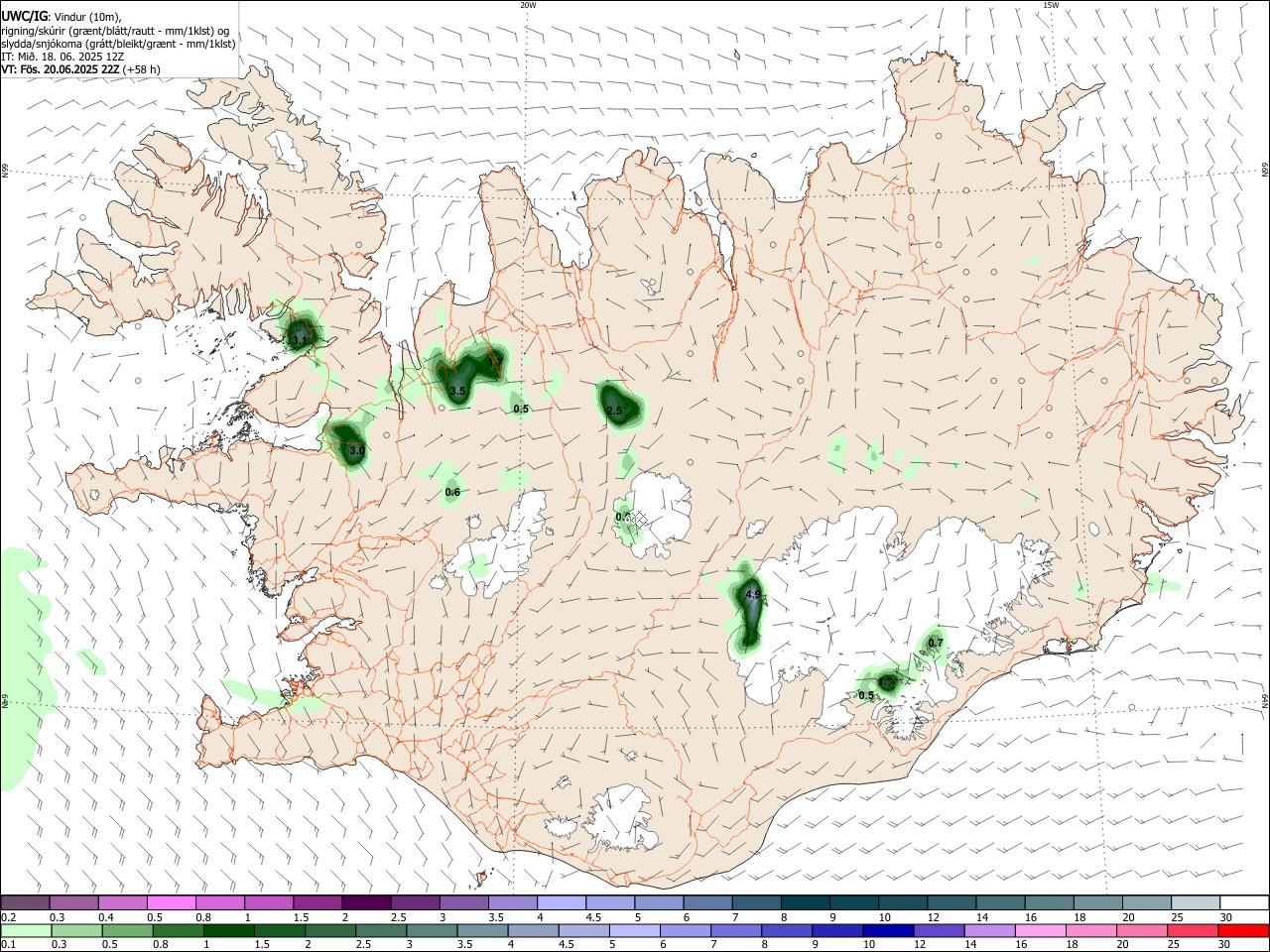The height and width of the screenshot is (952, 1270).
Task: Select the bright magenta 0.5 swatch in upper legend
Action: (x=172, y=902)
